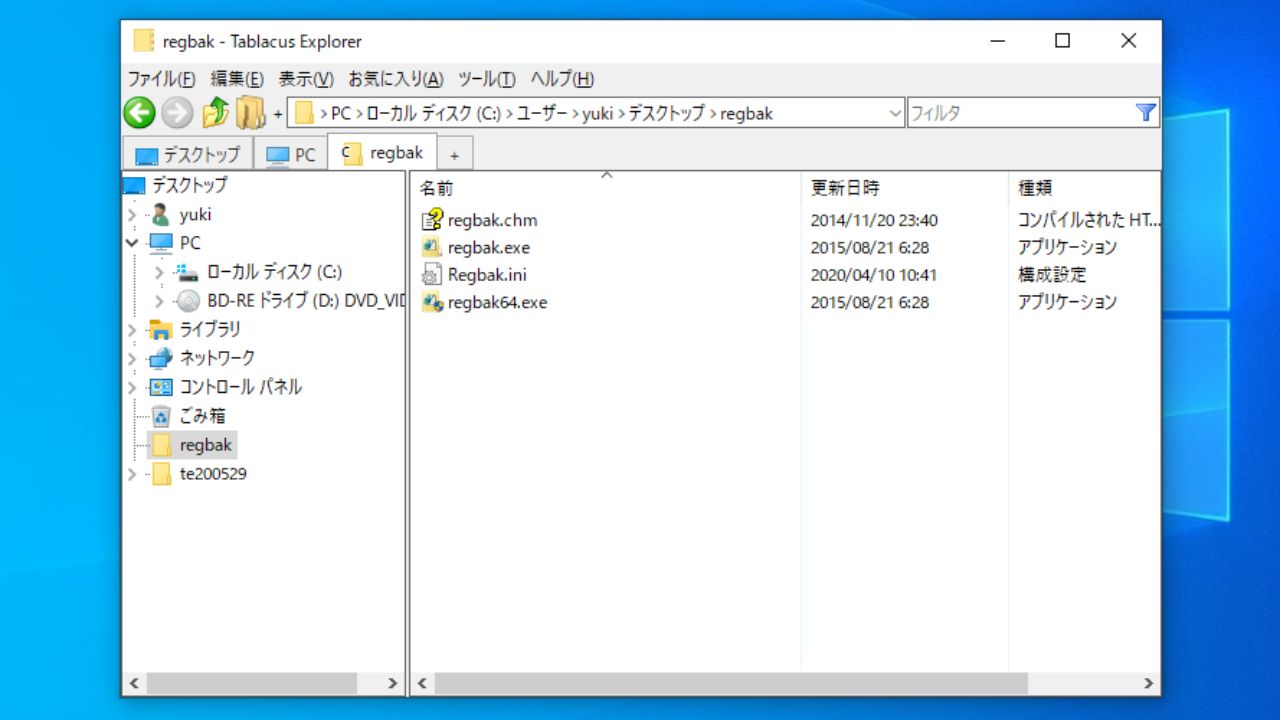Expand the te200529 folder node
This screenshot has width=1280, height=720.
point(133,474)
